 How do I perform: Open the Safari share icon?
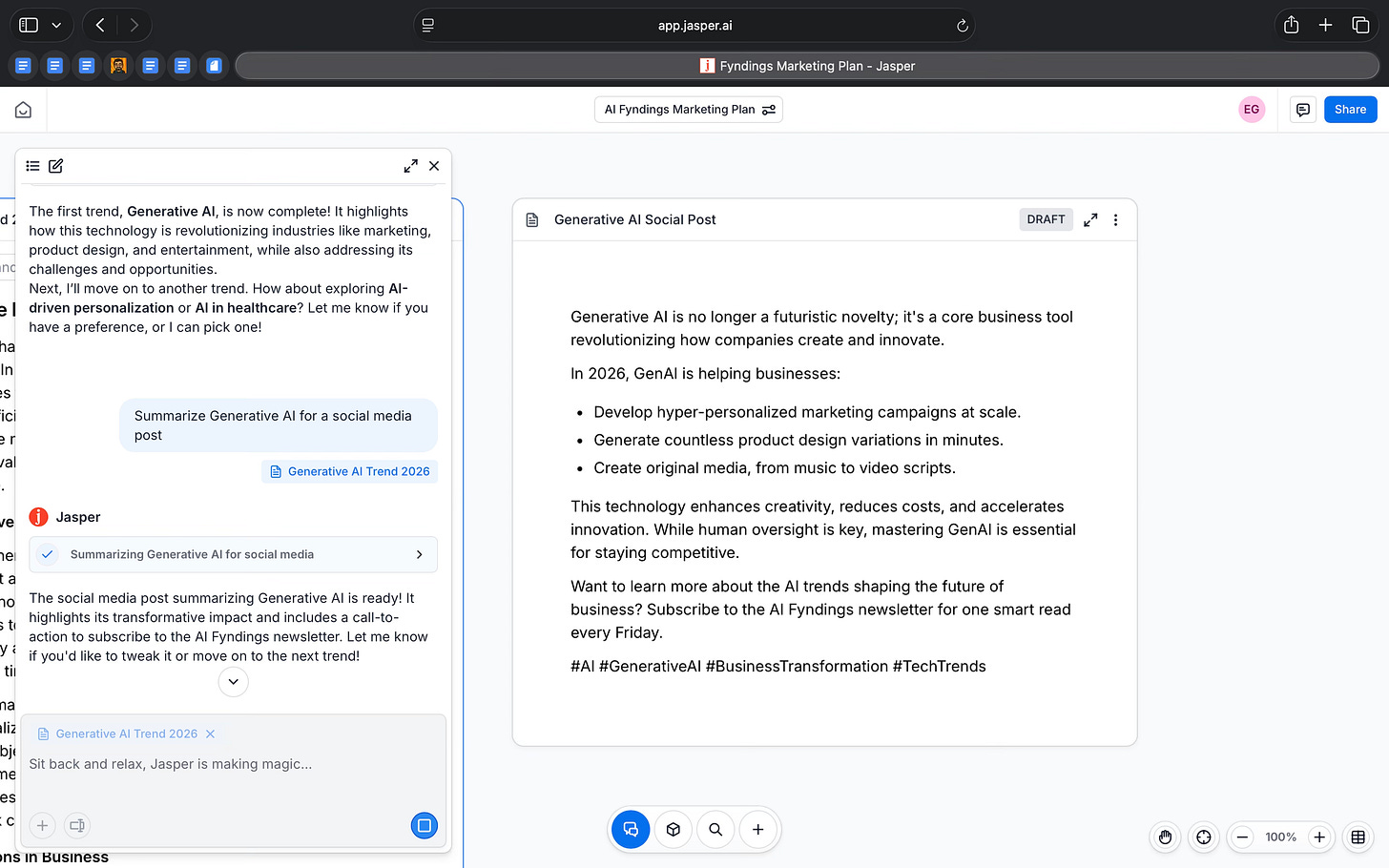(1291, 26)
